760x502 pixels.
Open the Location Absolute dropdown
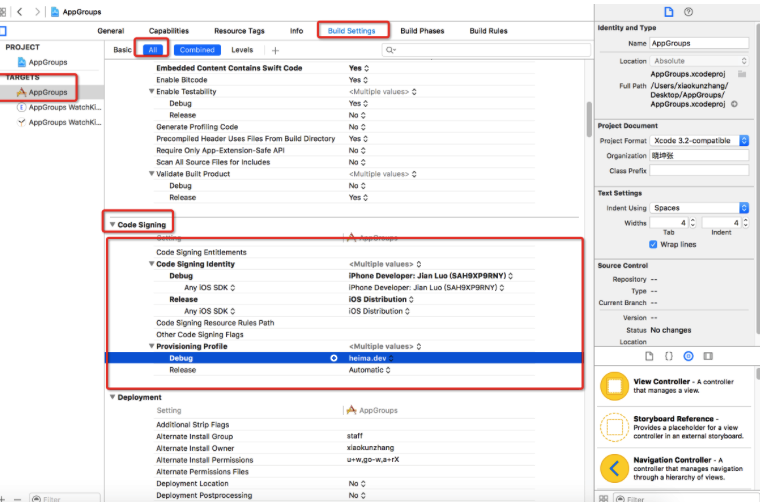(699, 61)
